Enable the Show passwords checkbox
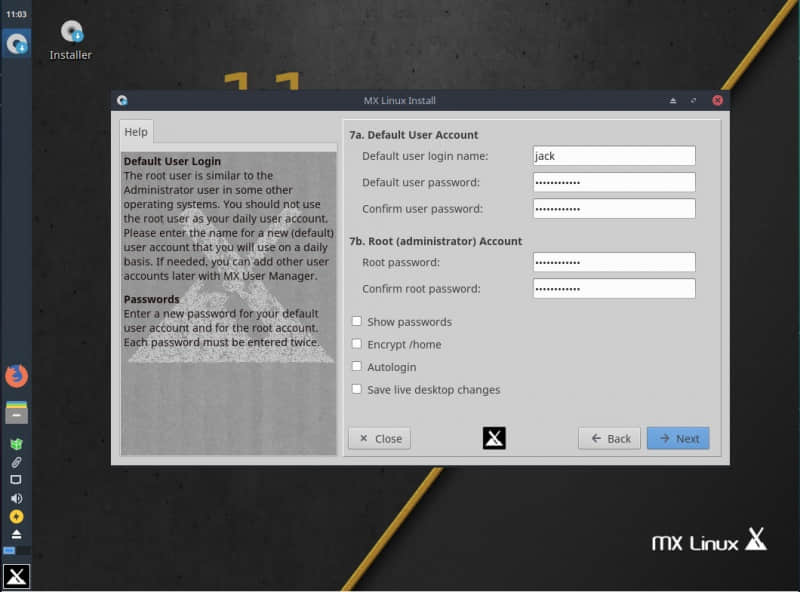The image size is (800, 592). [357, 322]
